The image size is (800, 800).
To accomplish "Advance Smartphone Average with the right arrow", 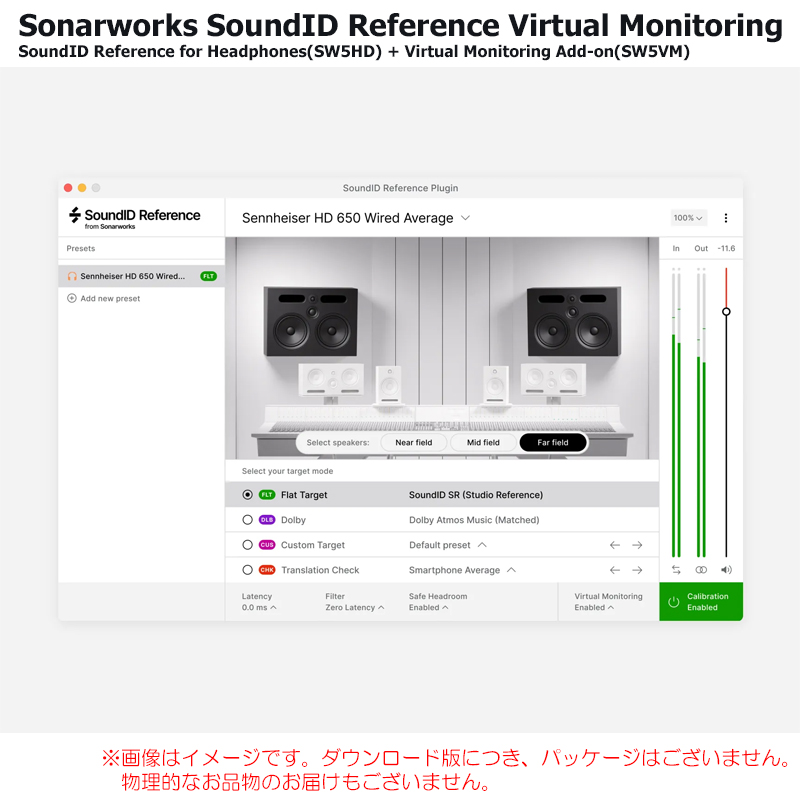I will (x=637, y=569).
